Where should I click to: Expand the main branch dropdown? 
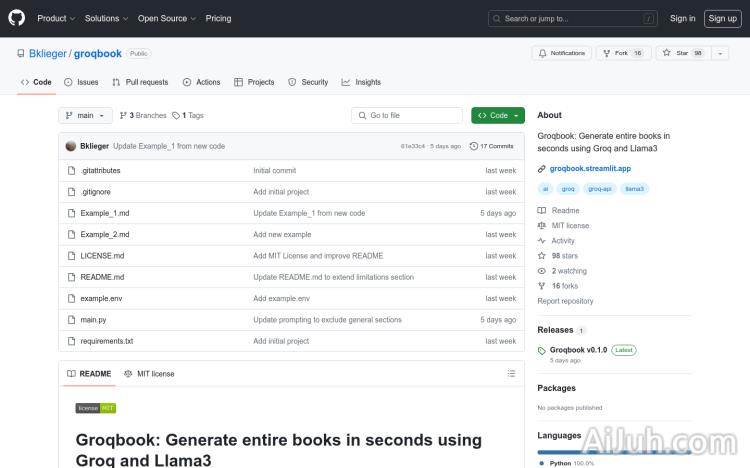[x=84, y=116]
